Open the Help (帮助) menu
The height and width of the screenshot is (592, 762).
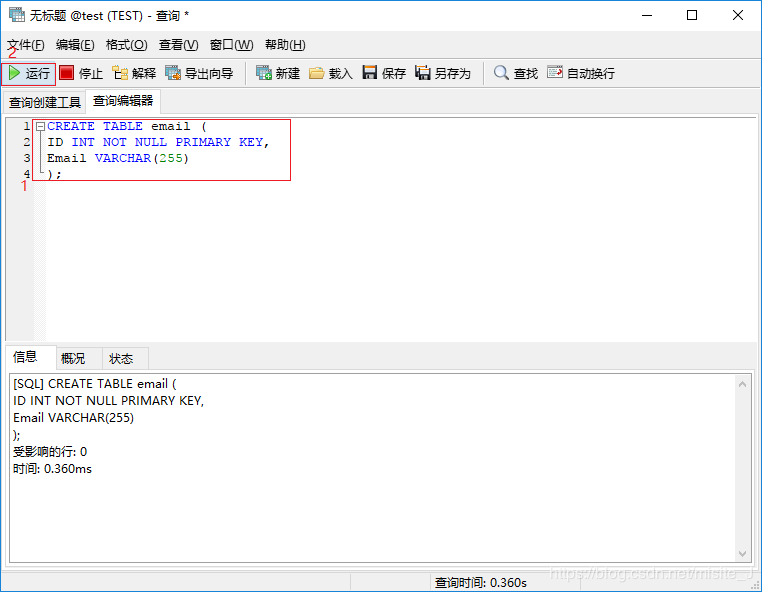coord(285,45)
